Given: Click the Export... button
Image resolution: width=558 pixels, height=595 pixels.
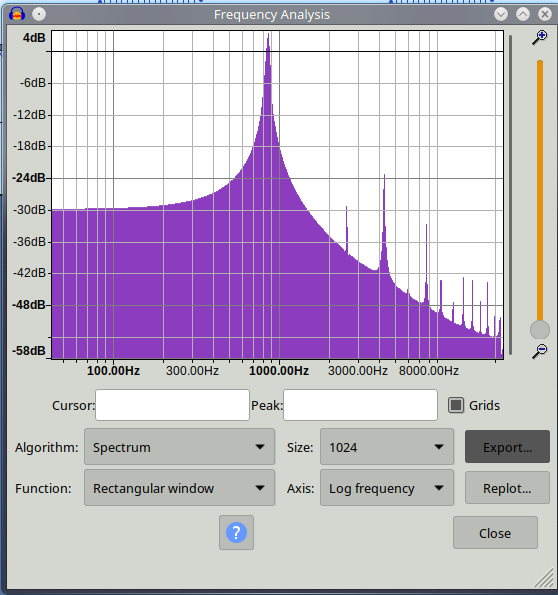Looking at the screenshot, I should click(x=507, y=447).
